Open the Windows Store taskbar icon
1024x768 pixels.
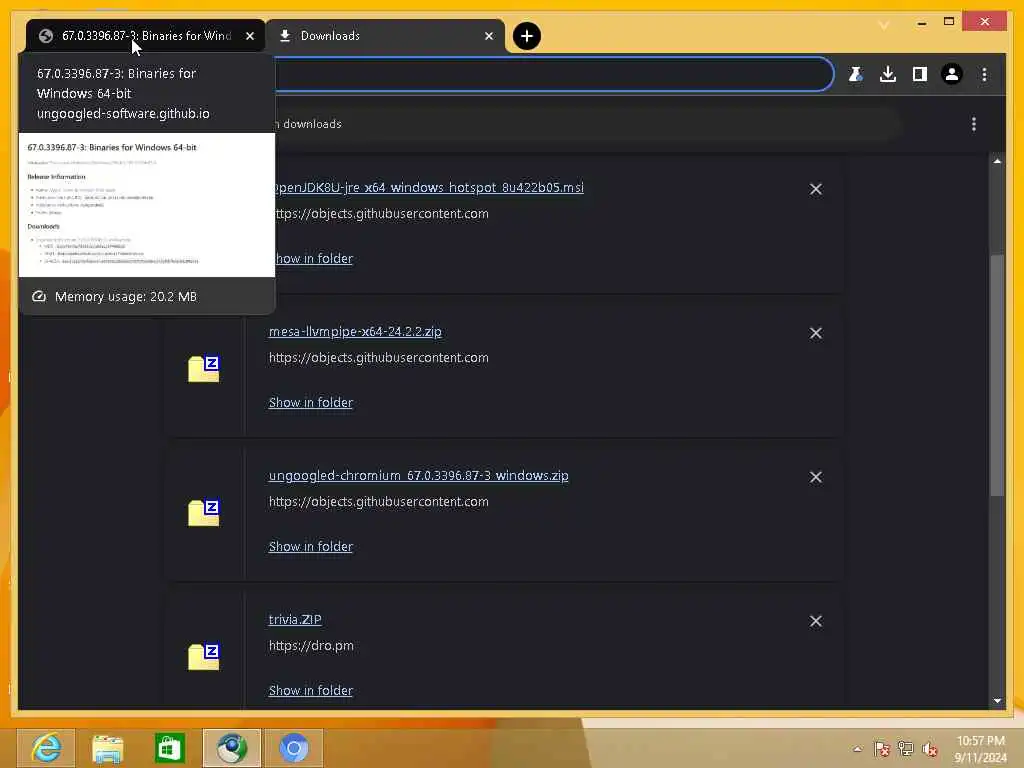170,748
